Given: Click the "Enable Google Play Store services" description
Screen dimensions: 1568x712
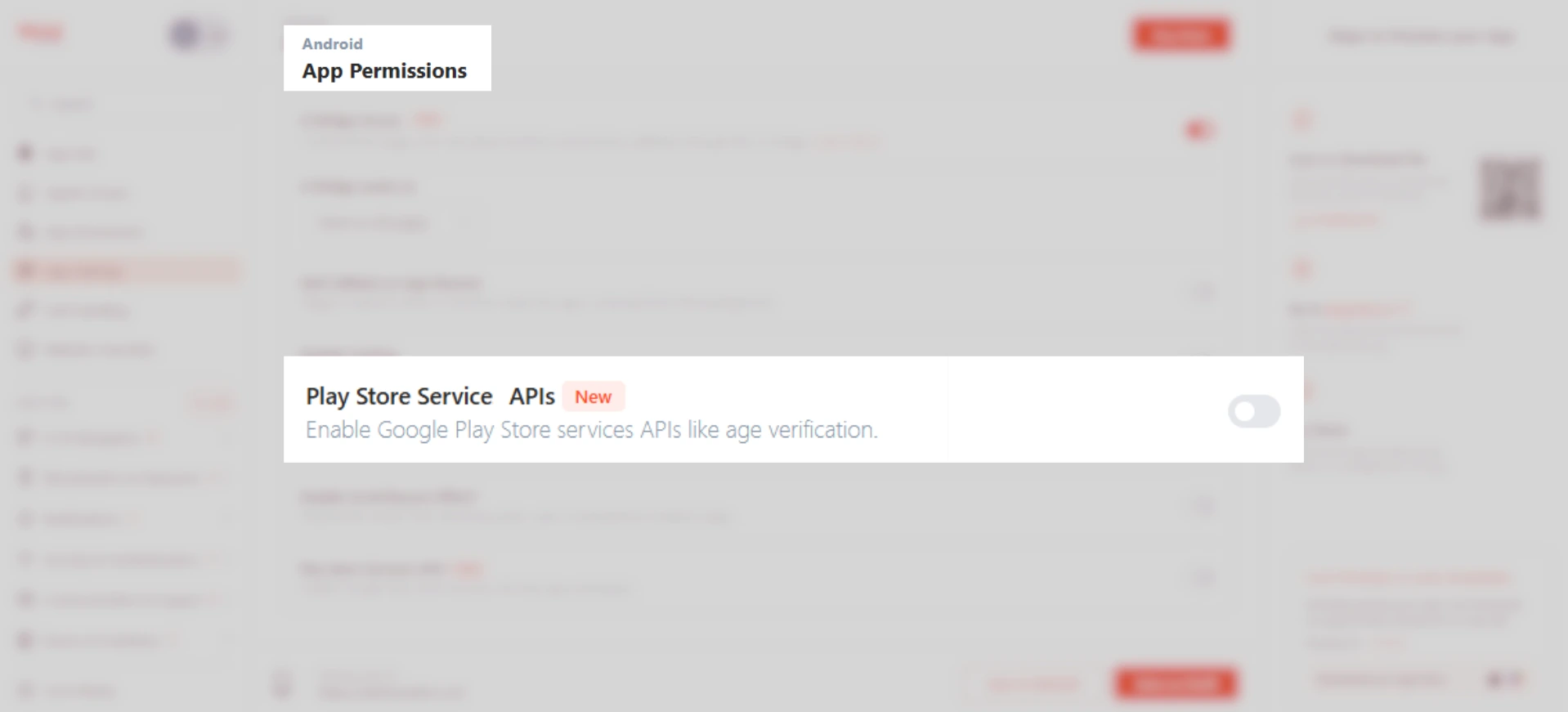Looking at the screenshot, I should pyautogui.click(x=591, y=430).
